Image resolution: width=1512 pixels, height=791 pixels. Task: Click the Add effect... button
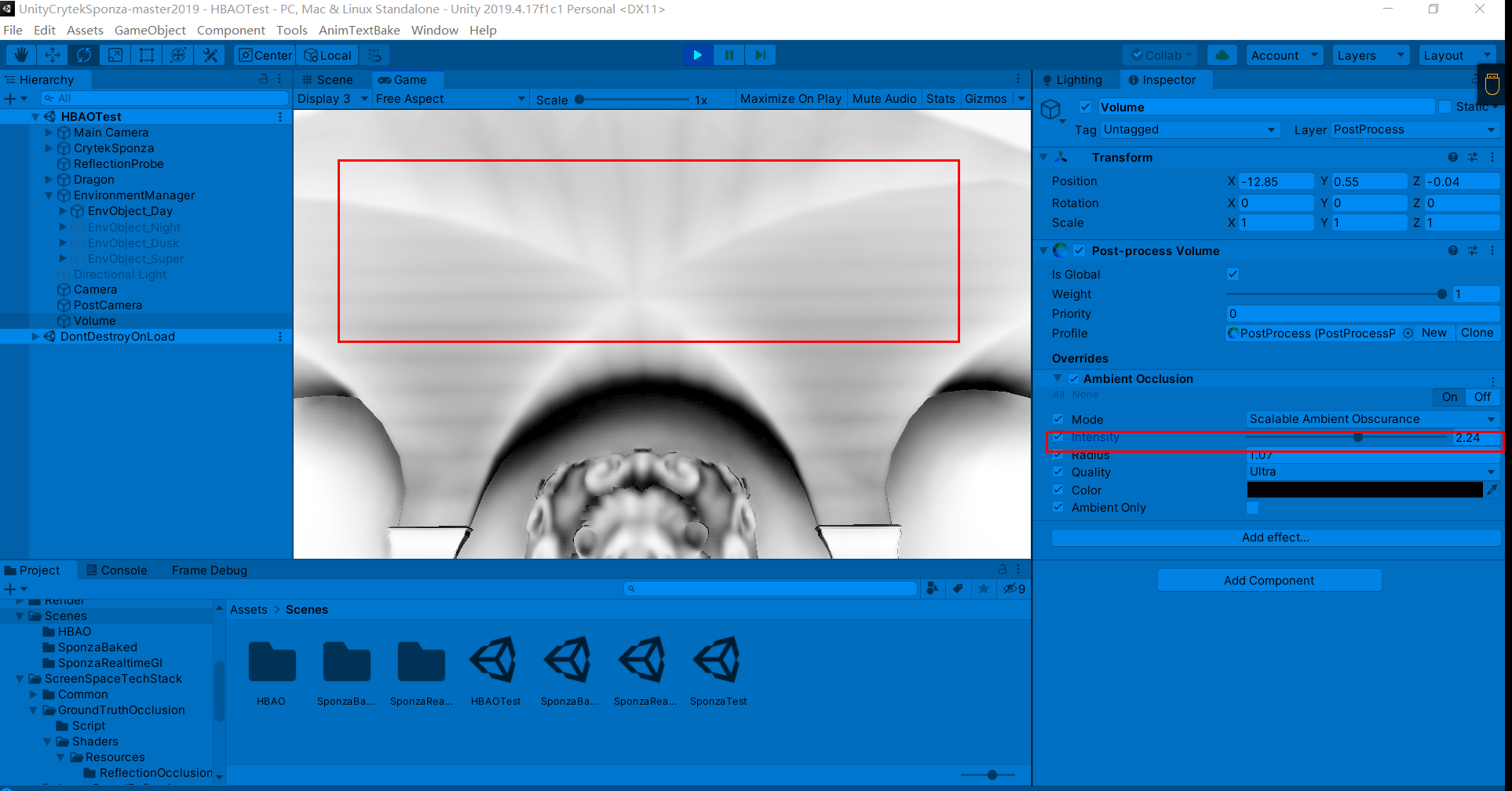tap(1275, 538)
